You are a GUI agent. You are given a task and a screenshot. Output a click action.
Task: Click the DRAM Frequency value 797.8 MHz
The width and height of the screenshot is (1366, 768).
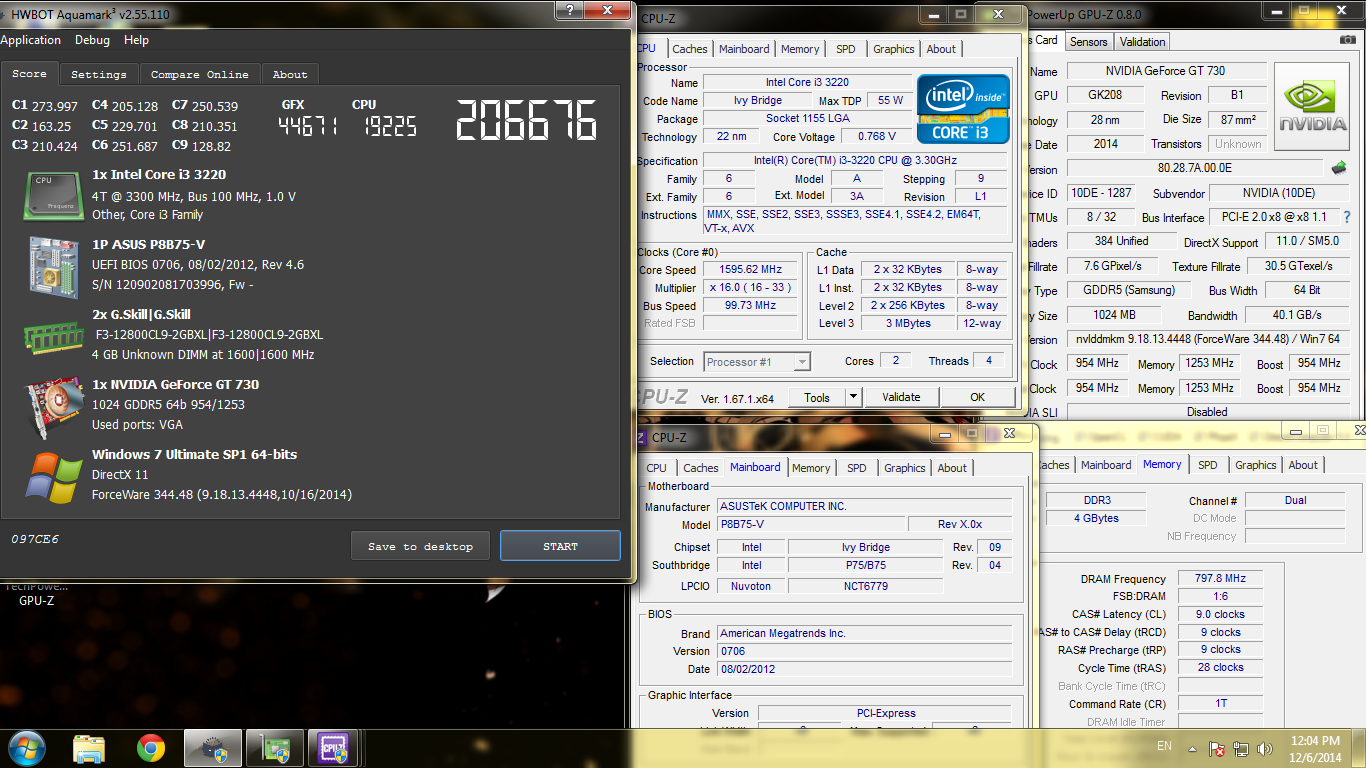1220,578
